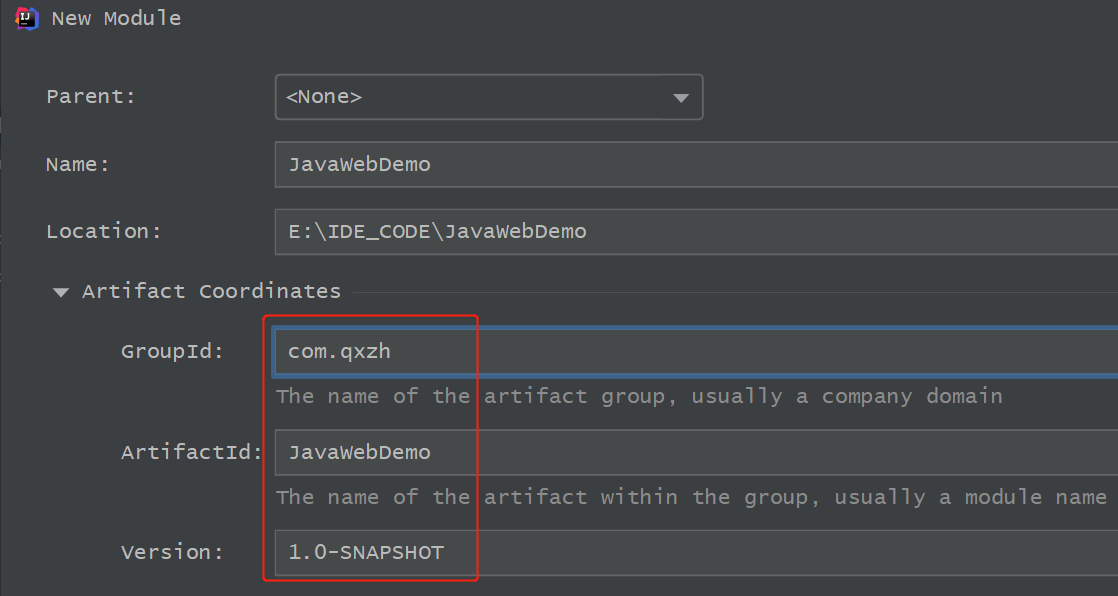Click the "Parent:" label

[x=91, y=97]
